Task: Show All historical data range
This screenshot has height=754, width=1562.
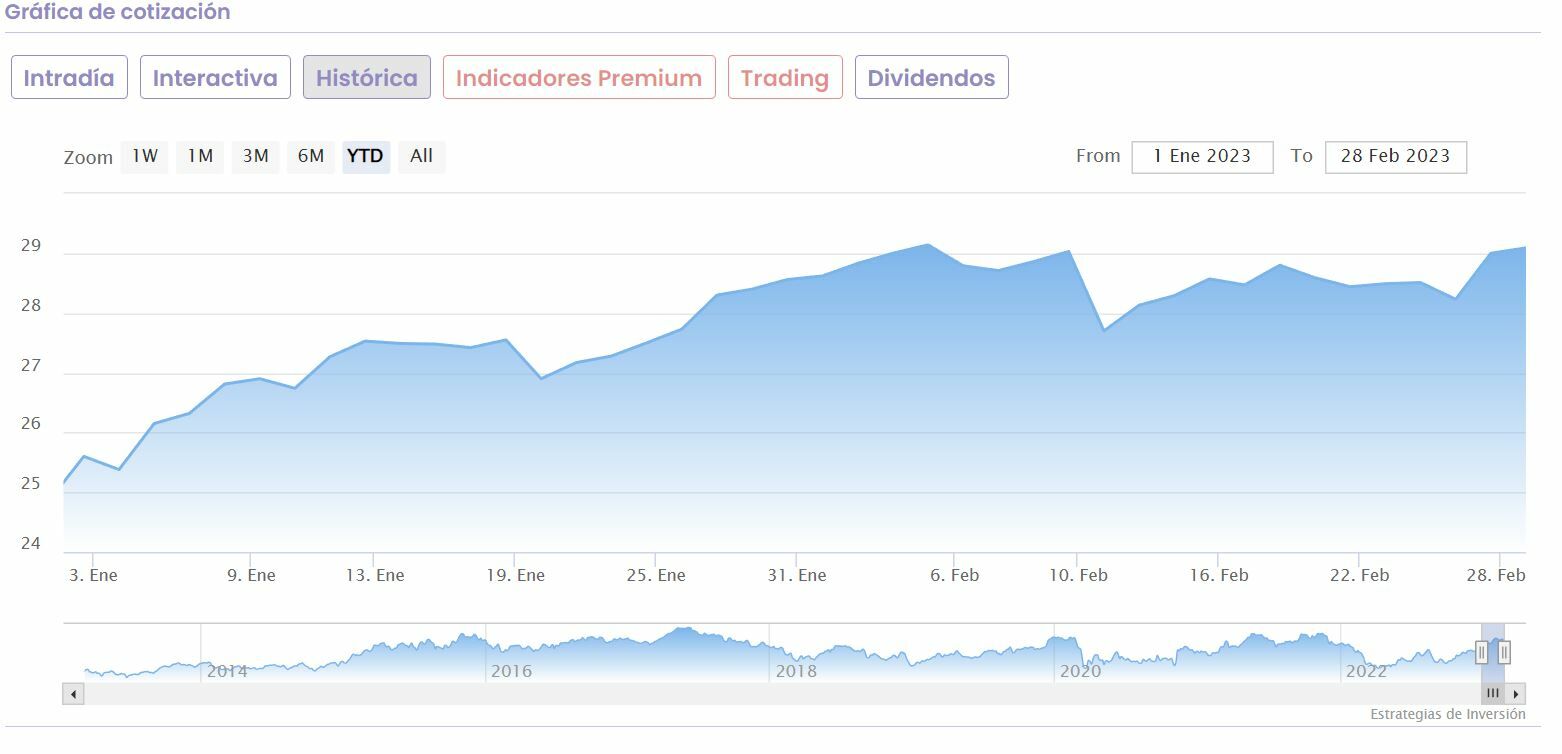Action: [421, 156]
